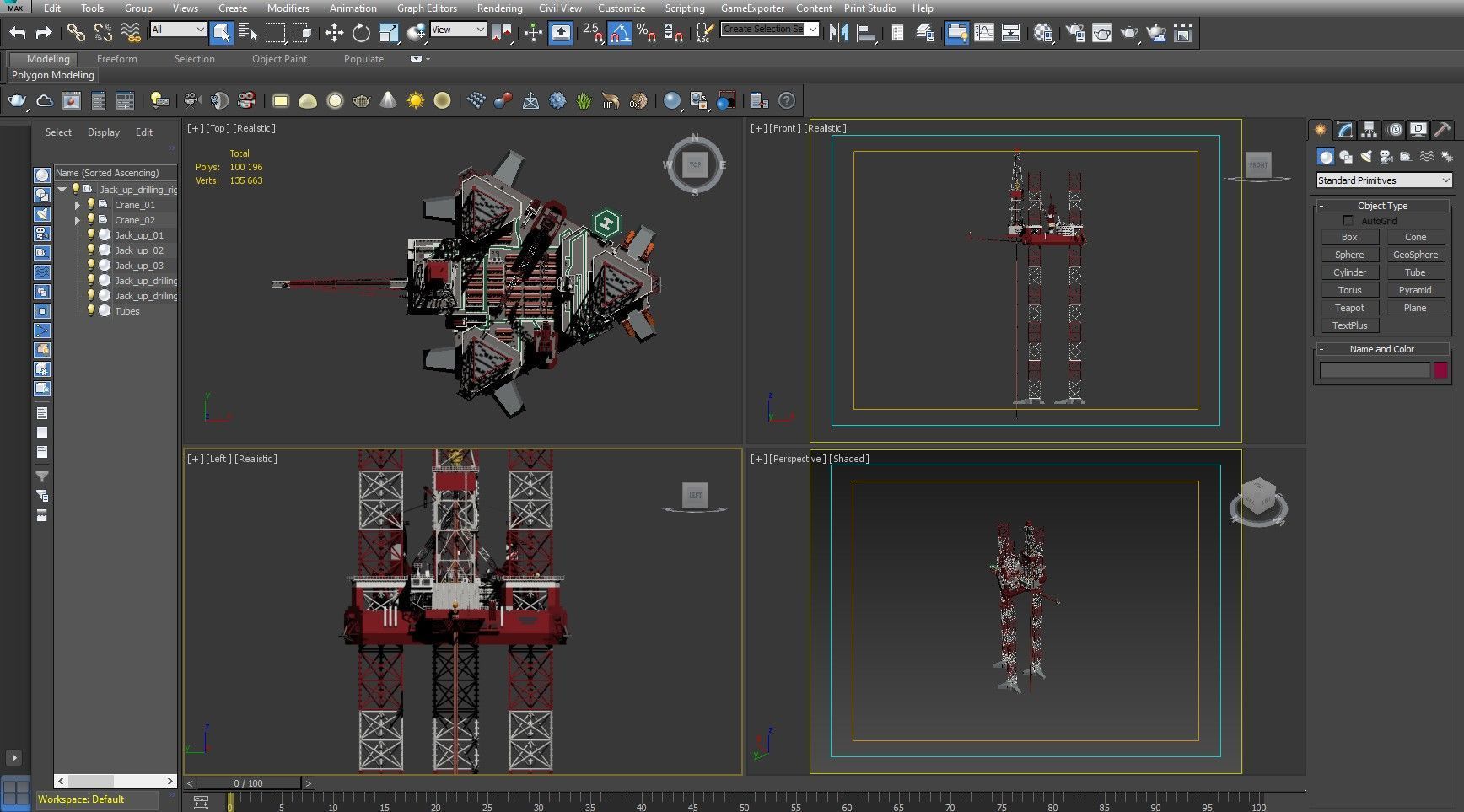
Task: Toggle Display Geometry filter in Scene Explorer
Action: [42, 175]
